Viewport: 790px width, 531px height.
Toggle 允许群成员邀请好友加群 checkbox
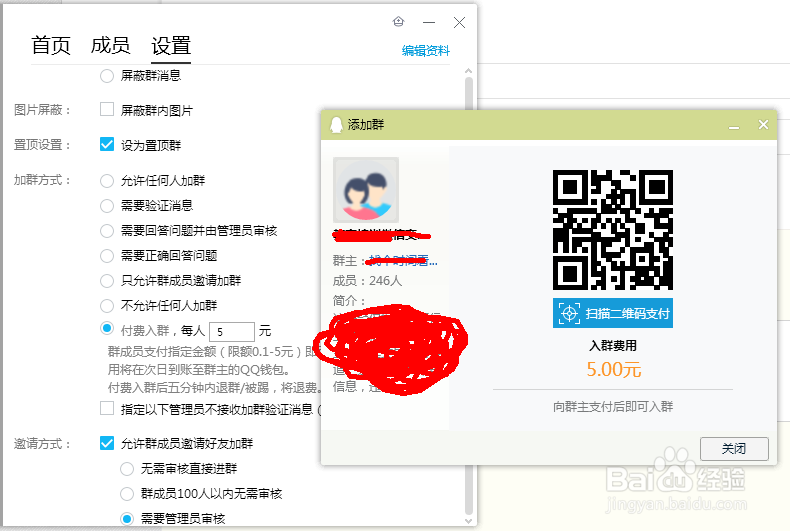pyautogui.click(x=106, y=443)
